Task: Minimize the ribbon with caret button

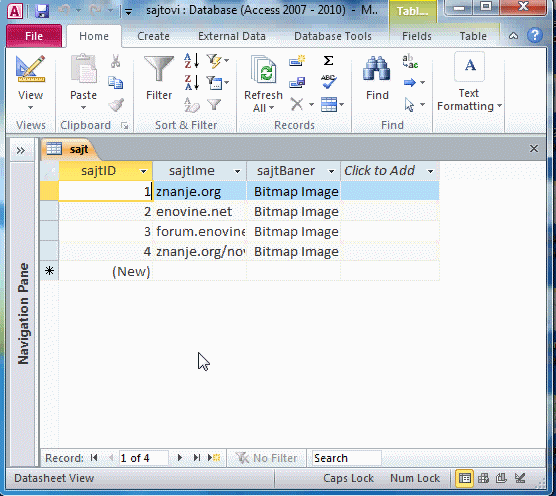Action: [x=513, y=36]
